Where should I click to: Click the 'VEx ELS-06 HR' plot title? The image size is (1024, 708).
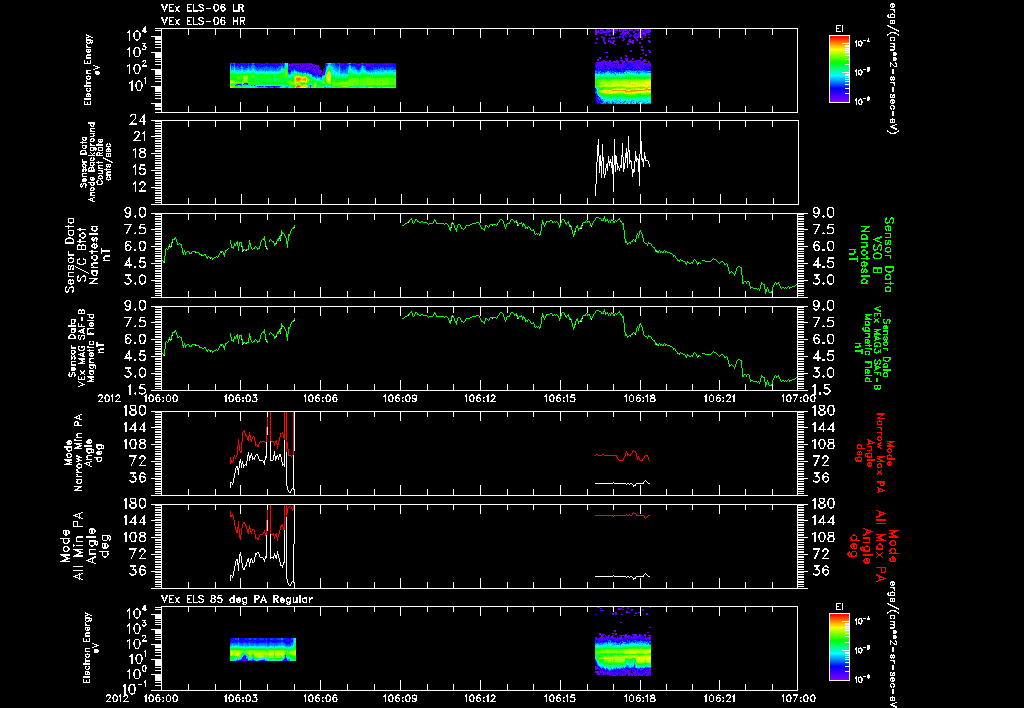202,22
